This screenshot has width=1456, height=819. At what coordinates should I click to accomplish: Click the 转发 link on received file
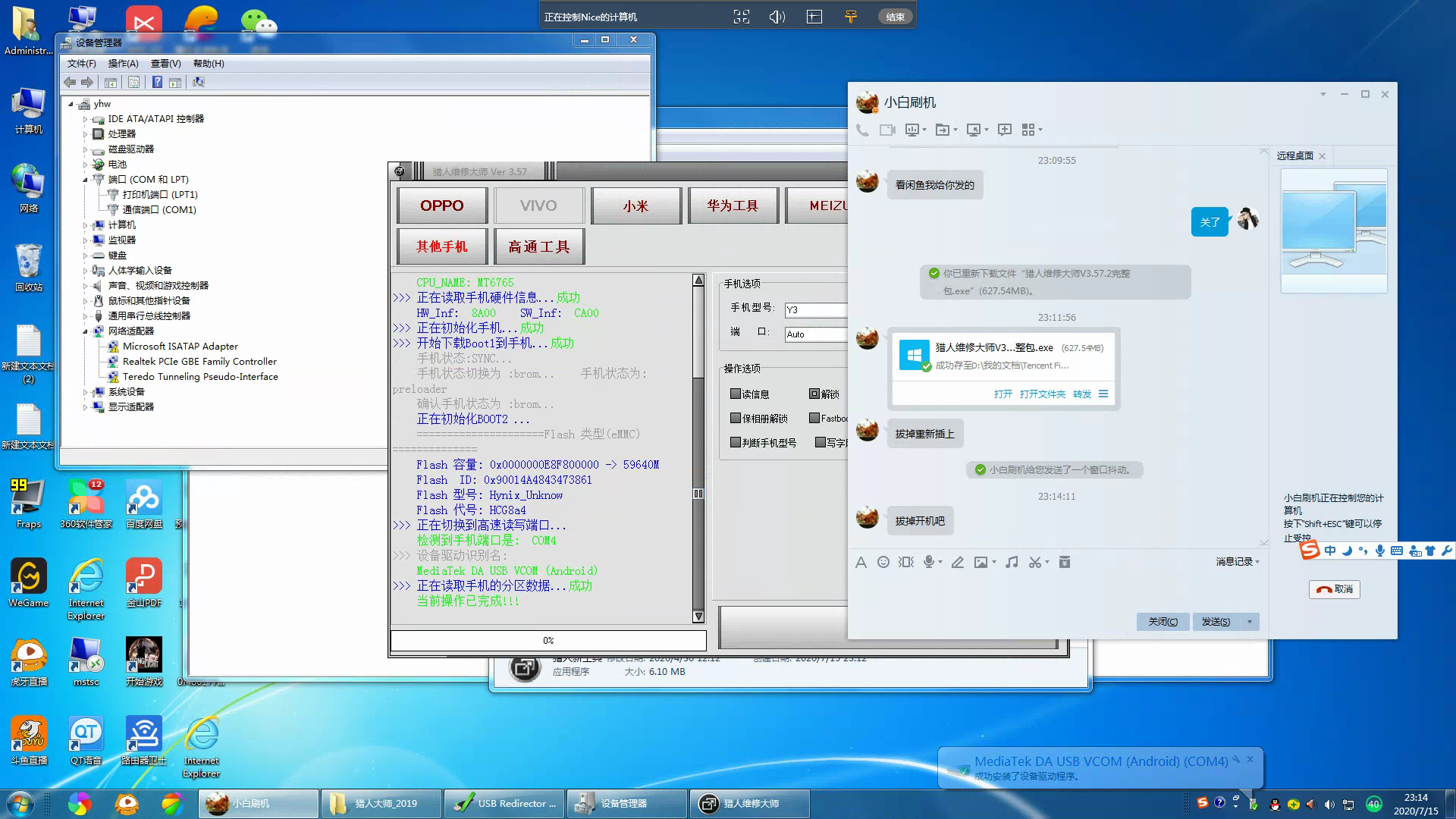(1082, 394)
